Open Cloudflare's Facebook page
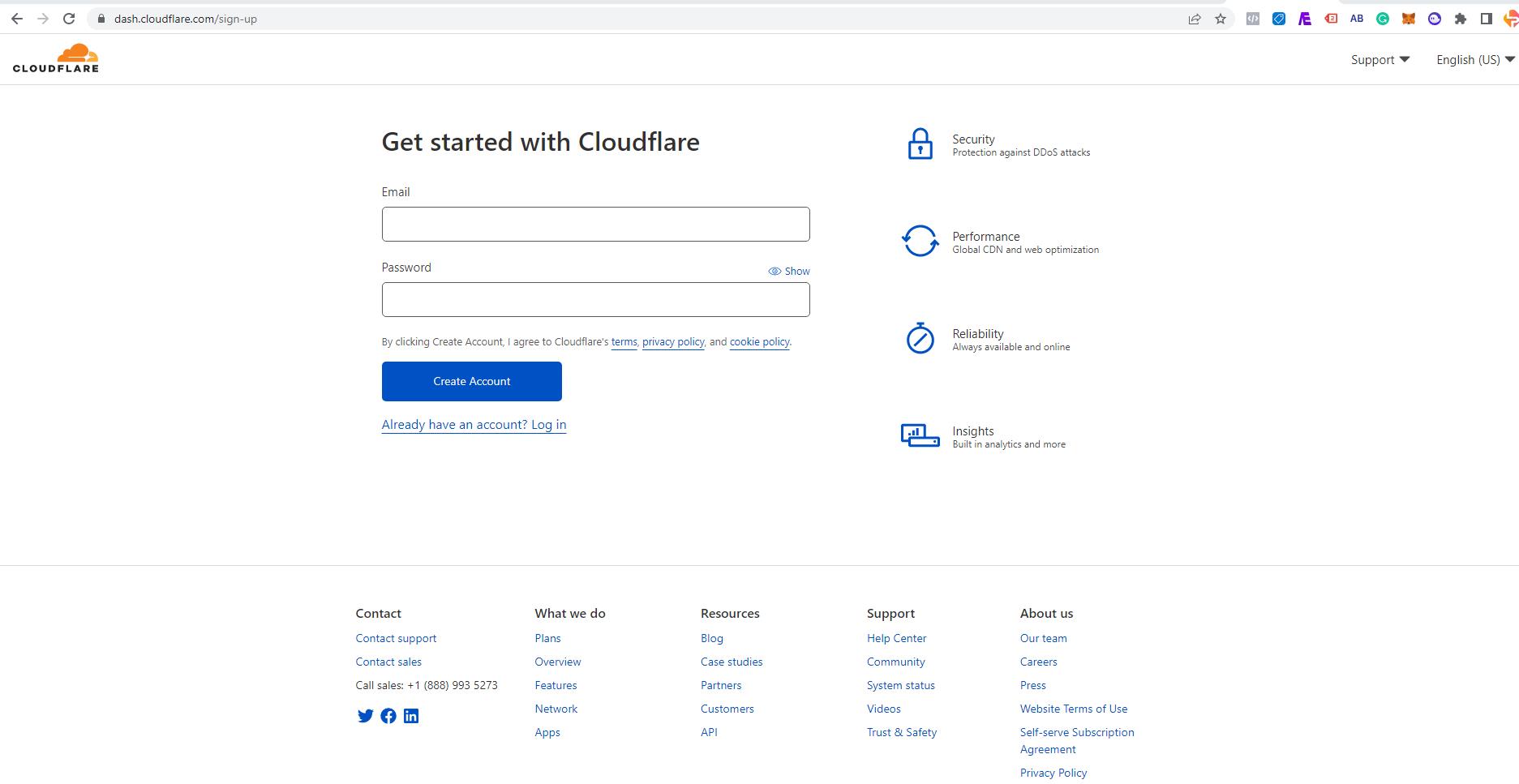This screenshot has width=1519, height=784. pyautogui.click(x=388, y=716)
